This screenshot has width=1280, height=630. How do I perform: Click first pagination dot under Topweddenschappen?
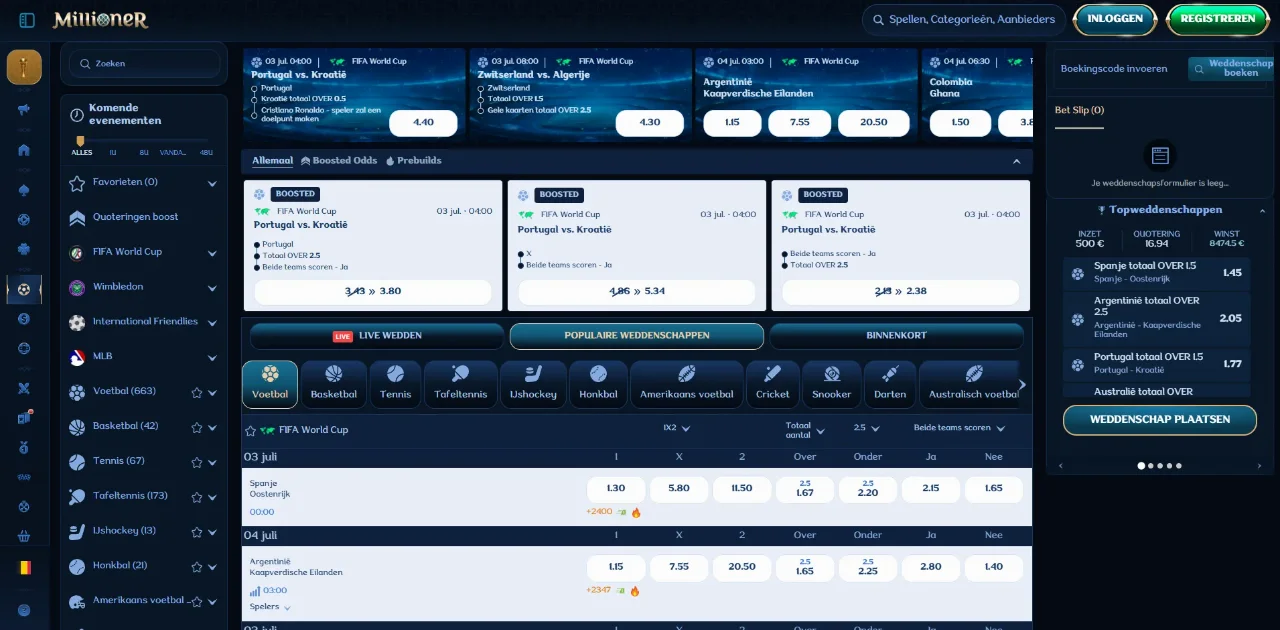click(x=1140, y=466)
